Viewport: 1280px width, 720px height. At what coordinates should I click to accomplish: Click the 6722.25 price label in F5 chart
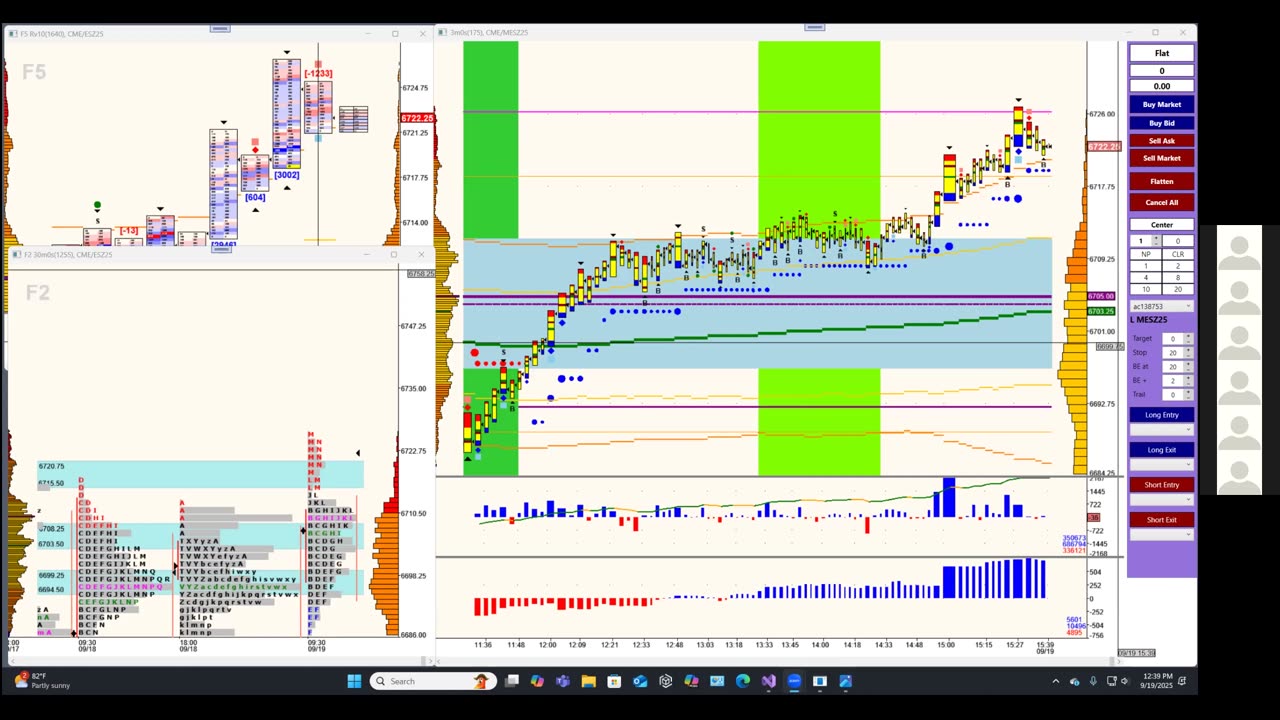click(417, 118)
